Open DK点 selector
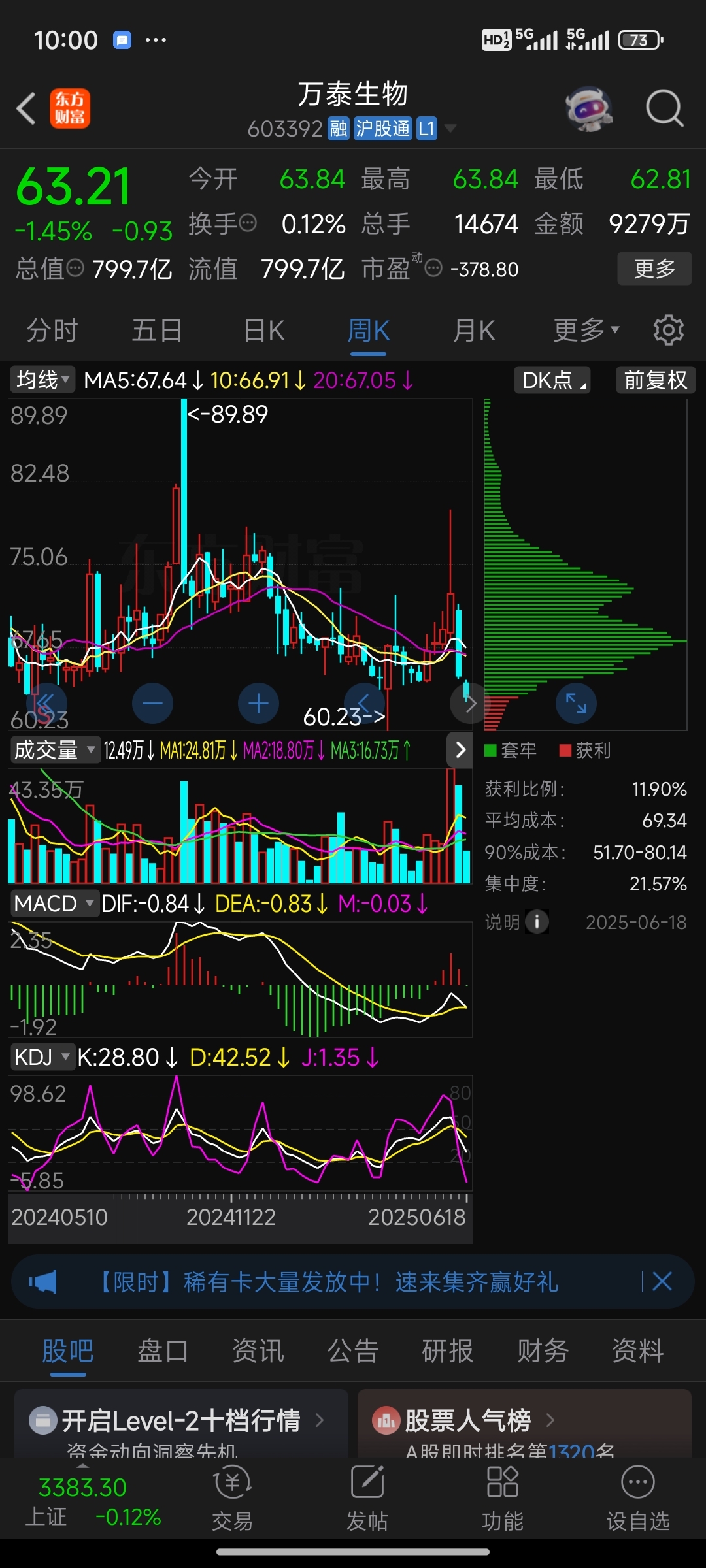706x1568 pixels. click(552, 380)
